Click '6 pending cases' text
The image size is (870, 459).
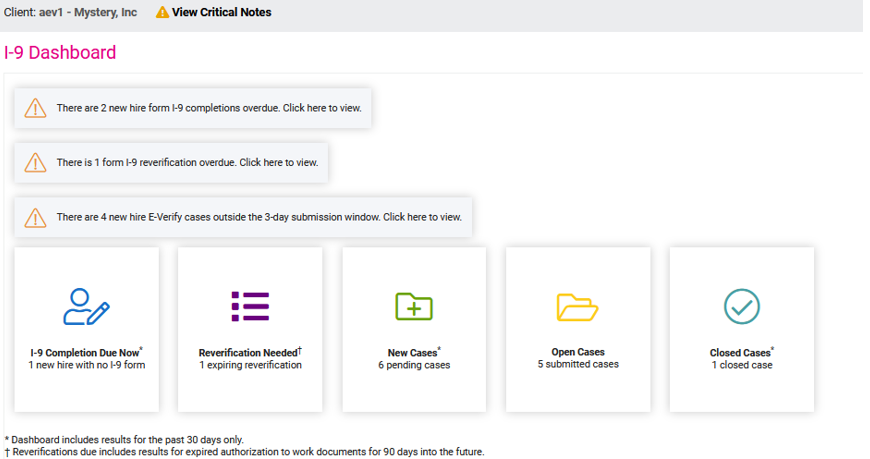pyautogui.click(x=414, y=365)
